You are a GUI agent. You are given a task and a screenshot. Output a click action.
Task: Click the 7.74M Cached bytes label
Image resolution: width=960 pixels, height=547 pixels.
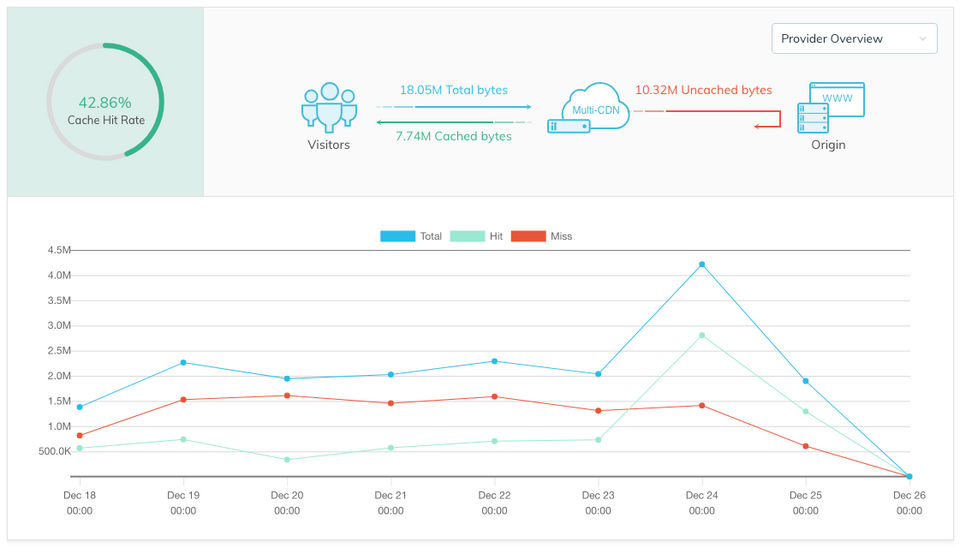pos(454,136)
